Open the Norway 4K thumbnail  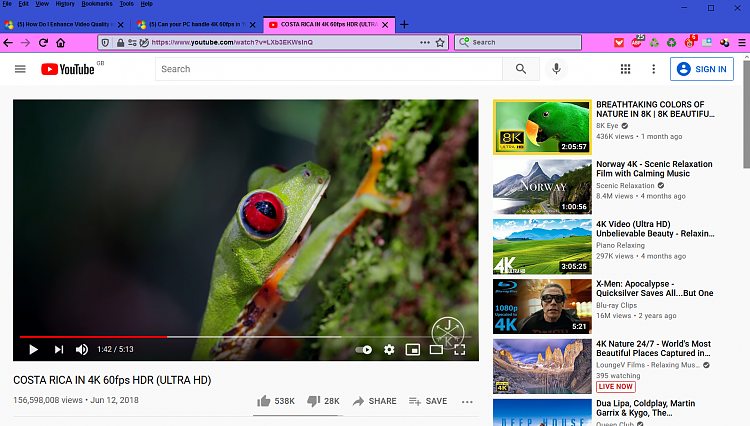click(x=542, y=187)
